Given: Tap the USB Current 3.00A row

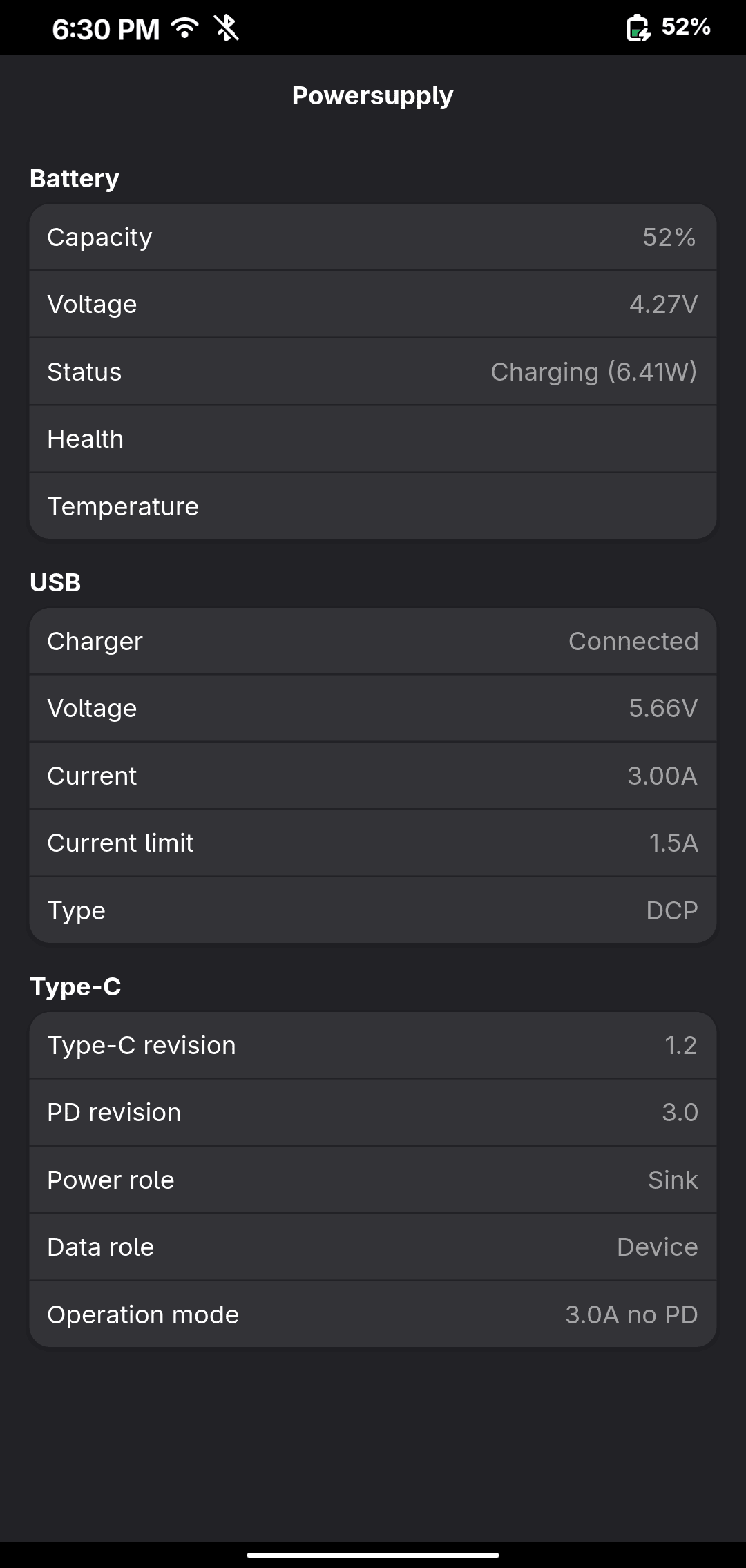Looking at the screenshot, I should click(x=373, y=776).
